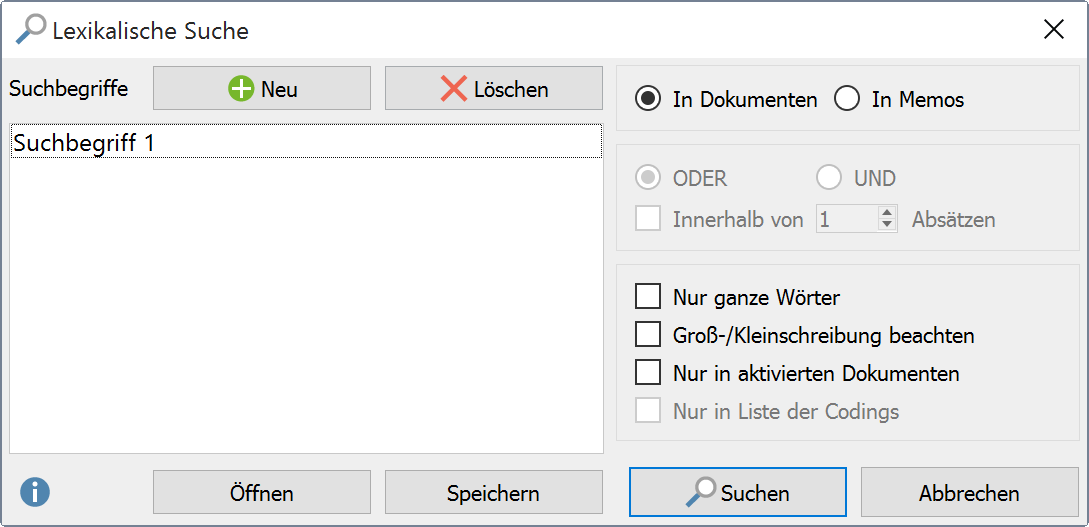The image size is (1089, 527).
Task: Select the Suchbegriff 1 list entry
Action: (x=305, y=142)
